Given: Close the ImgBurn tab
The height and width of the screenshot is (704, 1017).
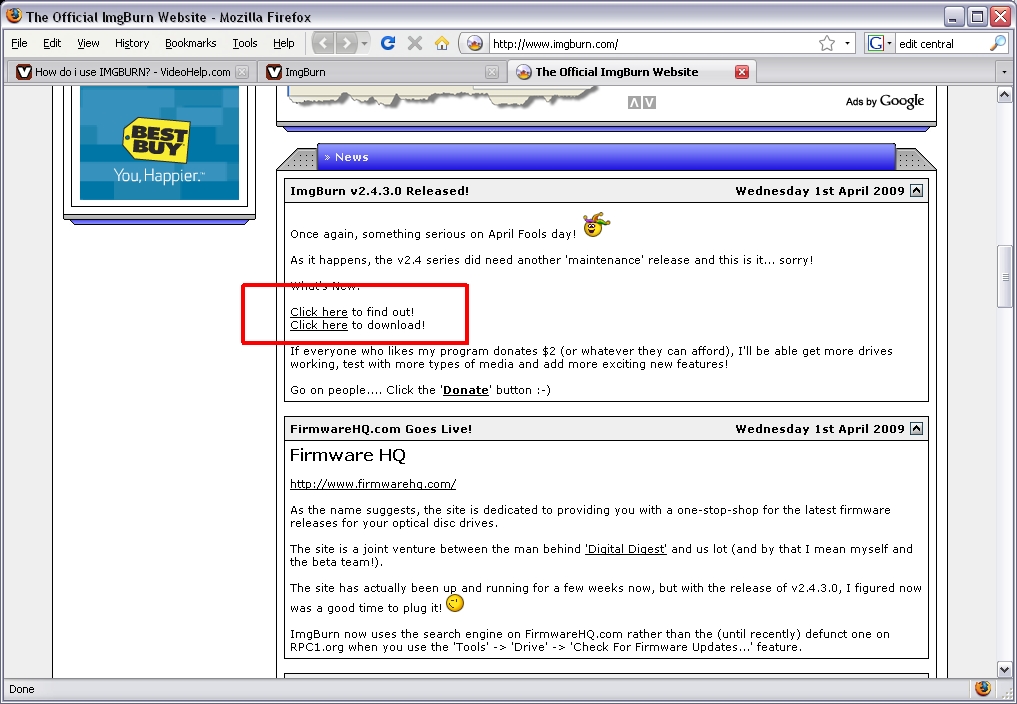Looking at the screenshot, I should [x=492, y=72].
